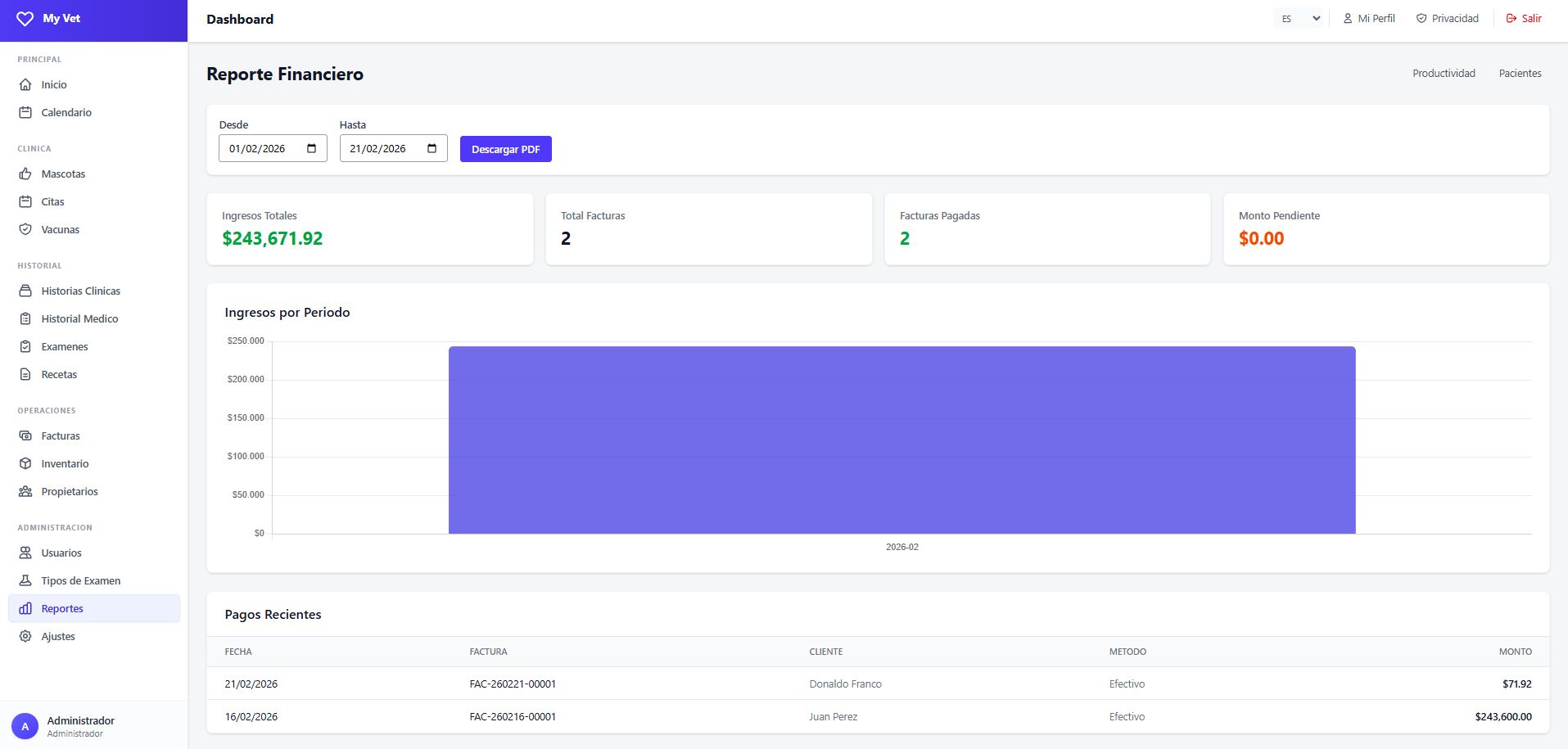Click the Privacidad shield icon
This screenshot has width=1568, height=749.
pos(1421,18)
